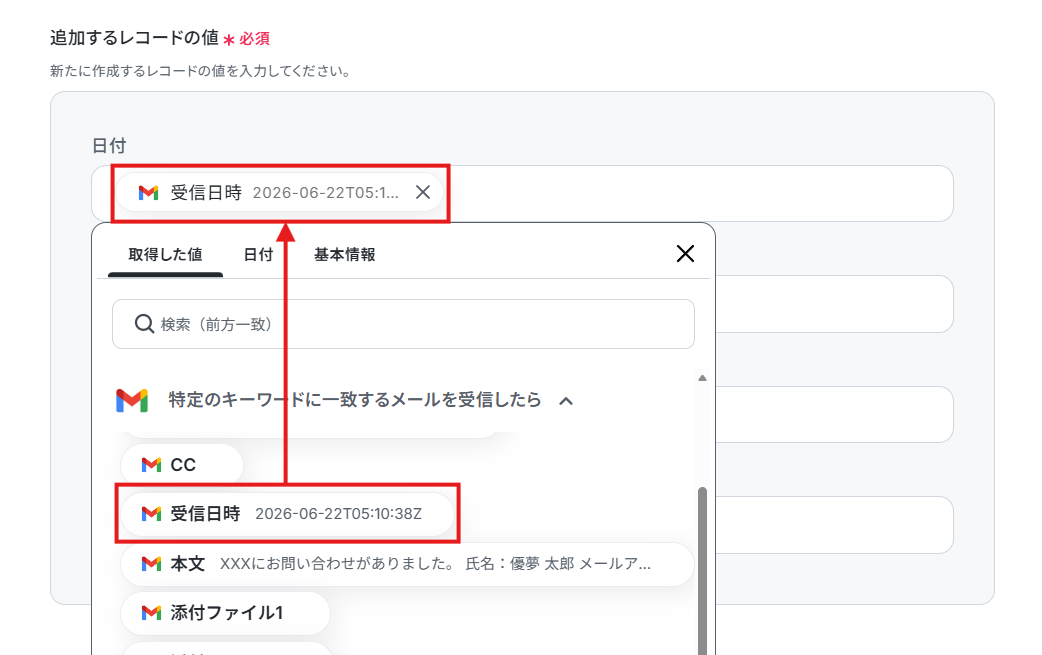Click the Gmail icon in 日付 field chip
The image size is (1042, 655).
(x=148, y=193)
